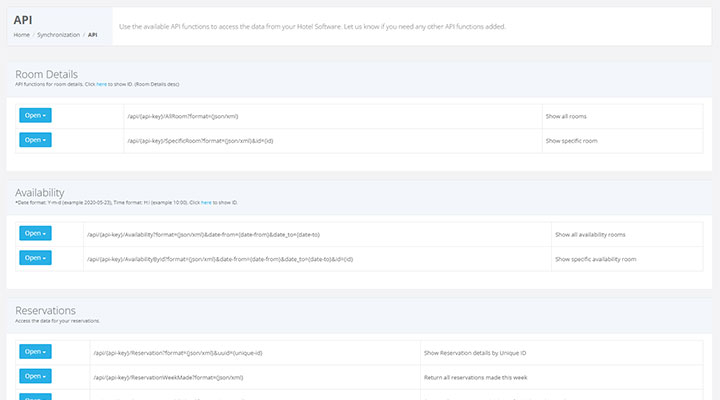Click 'Show specific availability room' description
Viewport: 720px width, 400px height.
pos(596,259)
